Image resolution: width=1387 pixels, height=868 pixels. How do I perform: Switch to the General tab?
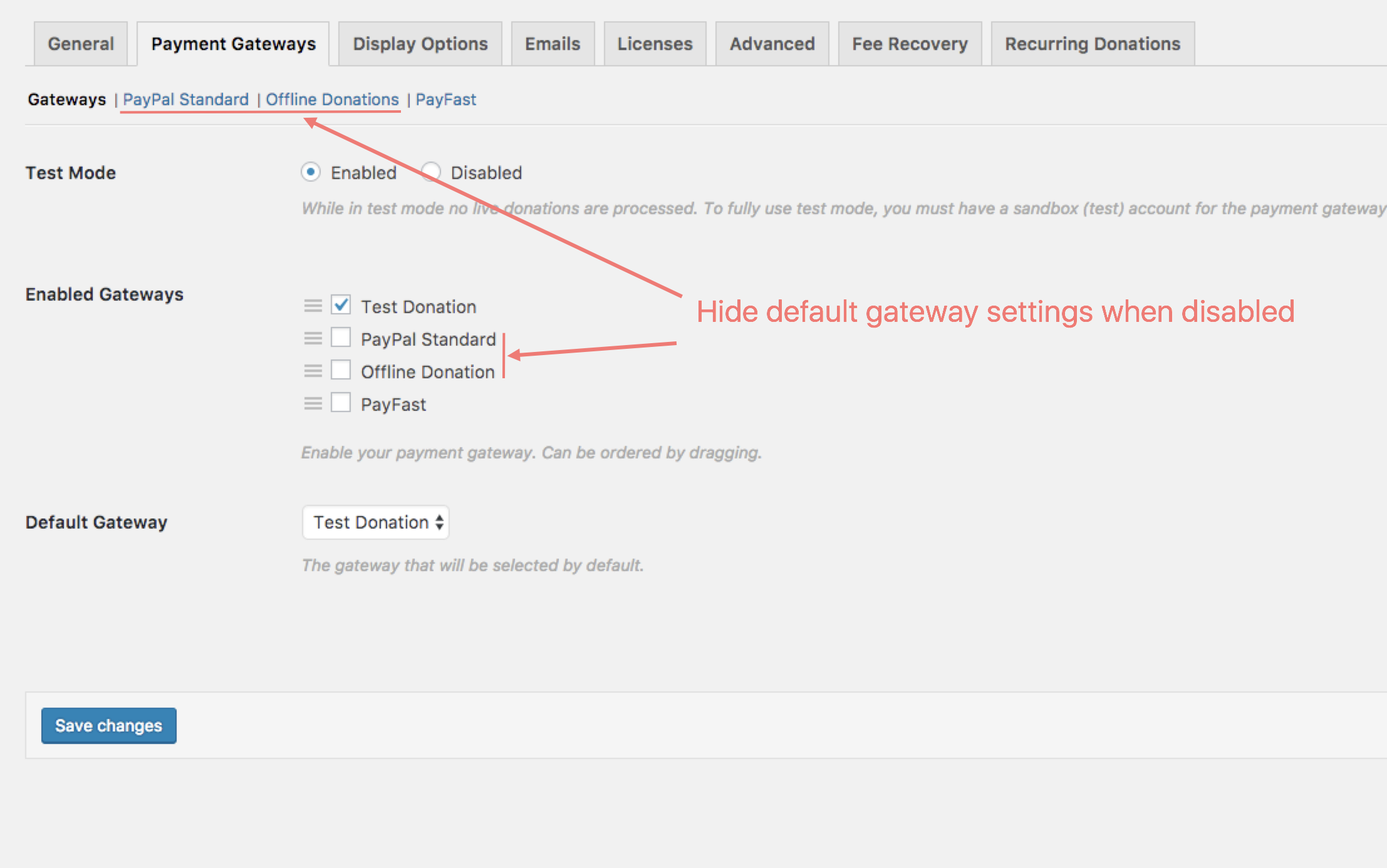[81, 43]
